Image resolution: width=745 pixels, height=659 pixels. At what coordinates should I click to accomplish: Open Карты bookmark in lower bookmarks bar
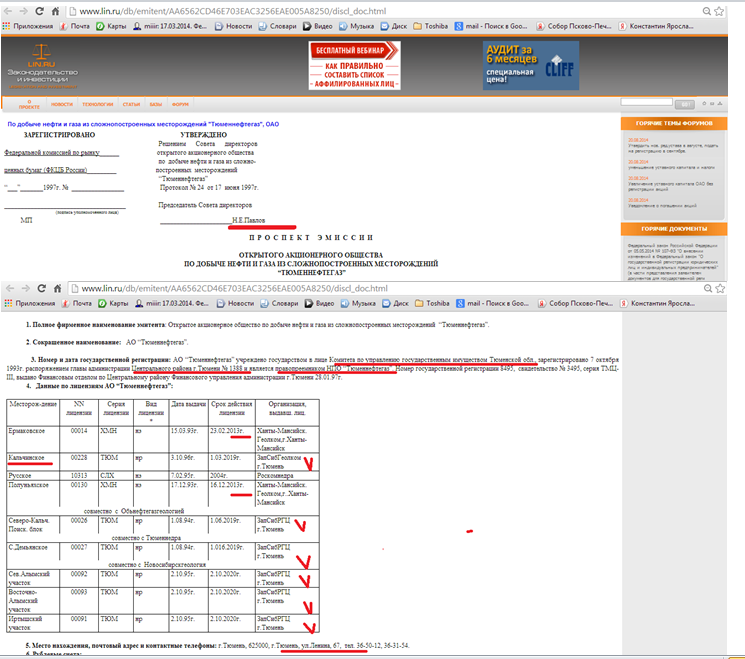point(113,303)
